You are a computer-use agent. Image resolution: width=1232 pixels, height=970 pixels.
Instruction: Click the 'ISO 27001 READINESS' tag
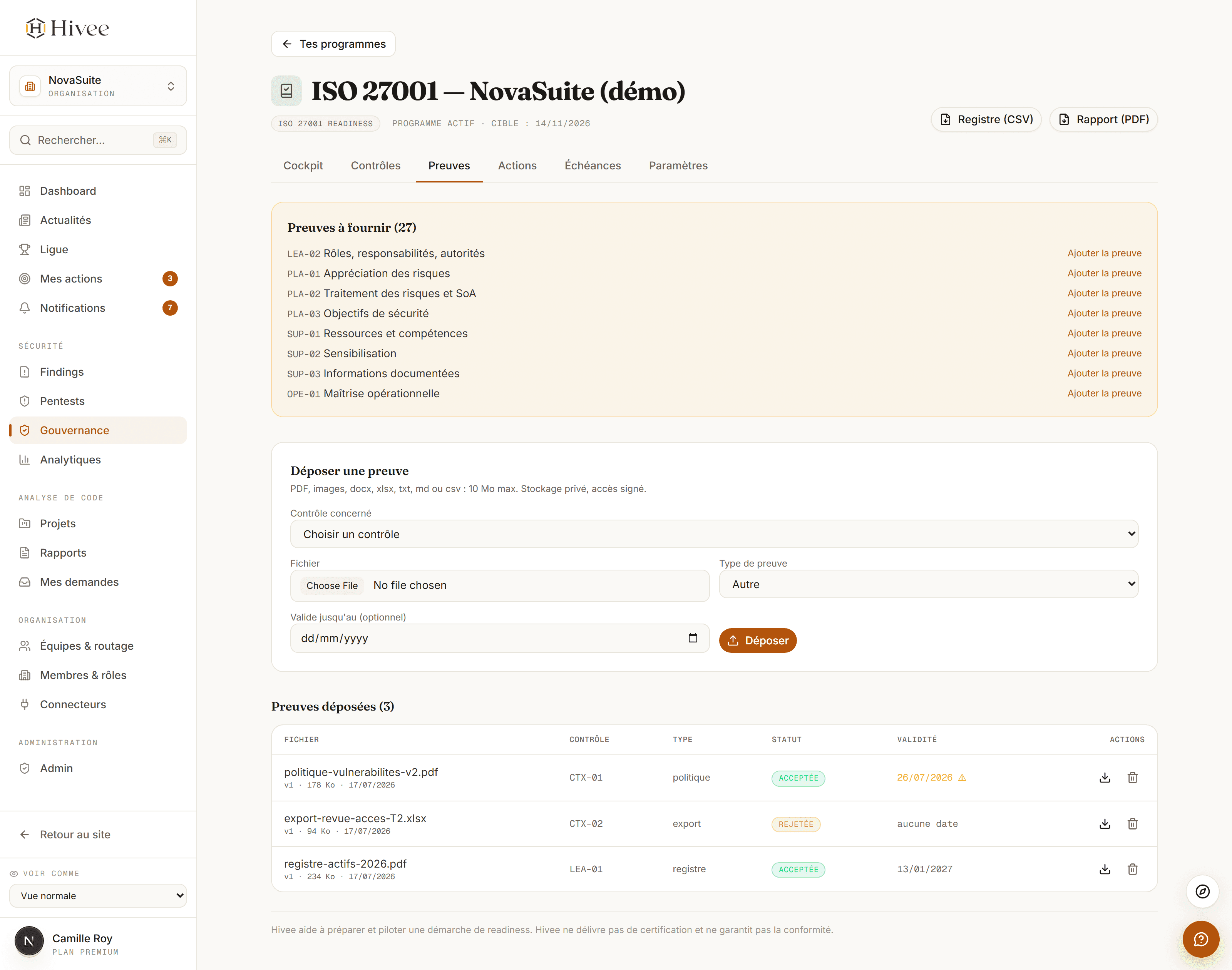click(325, 123)
